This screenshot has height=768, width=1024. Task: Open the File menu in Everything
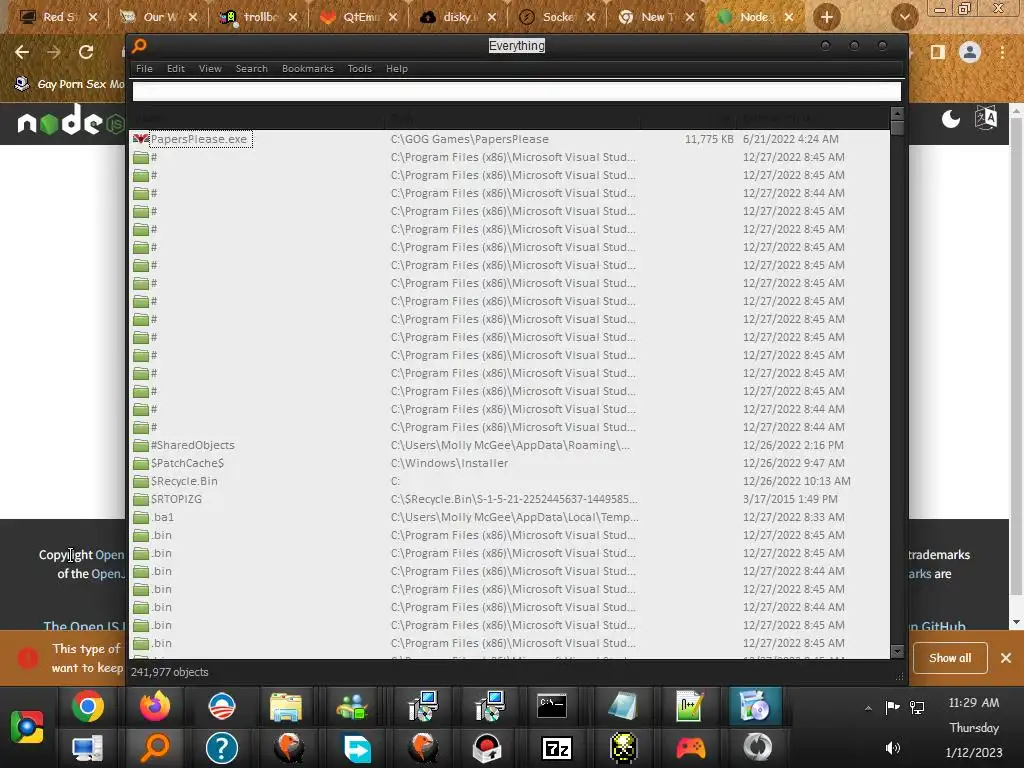pyautogui.click(x=144, y=69)
